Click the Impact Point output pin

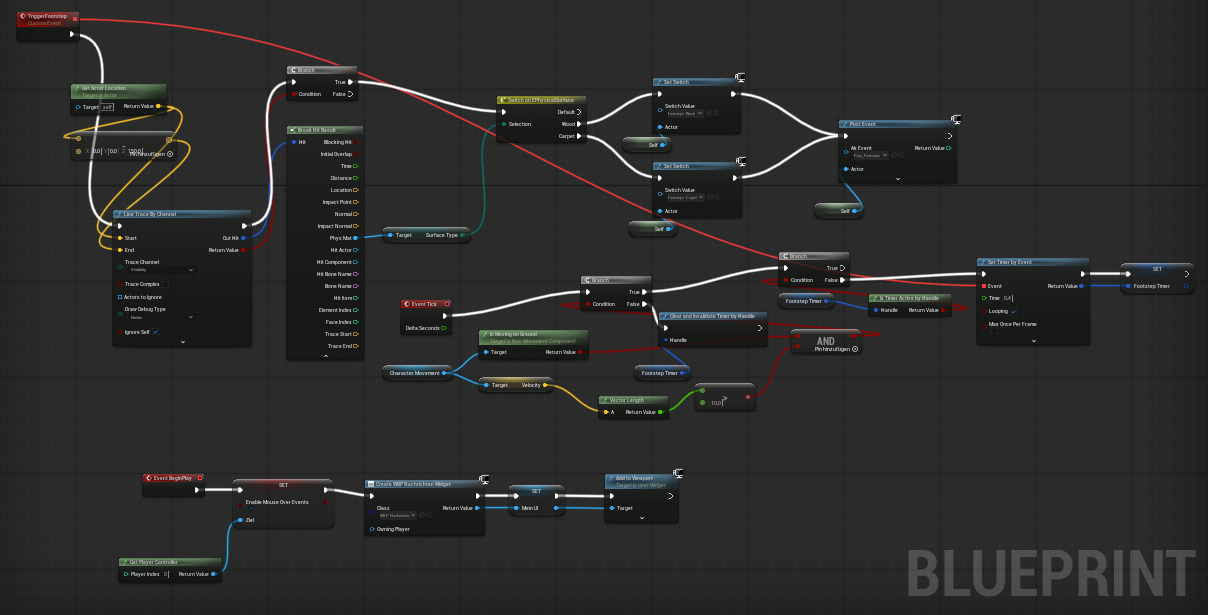pyautogui.click(x=356, y=202)
